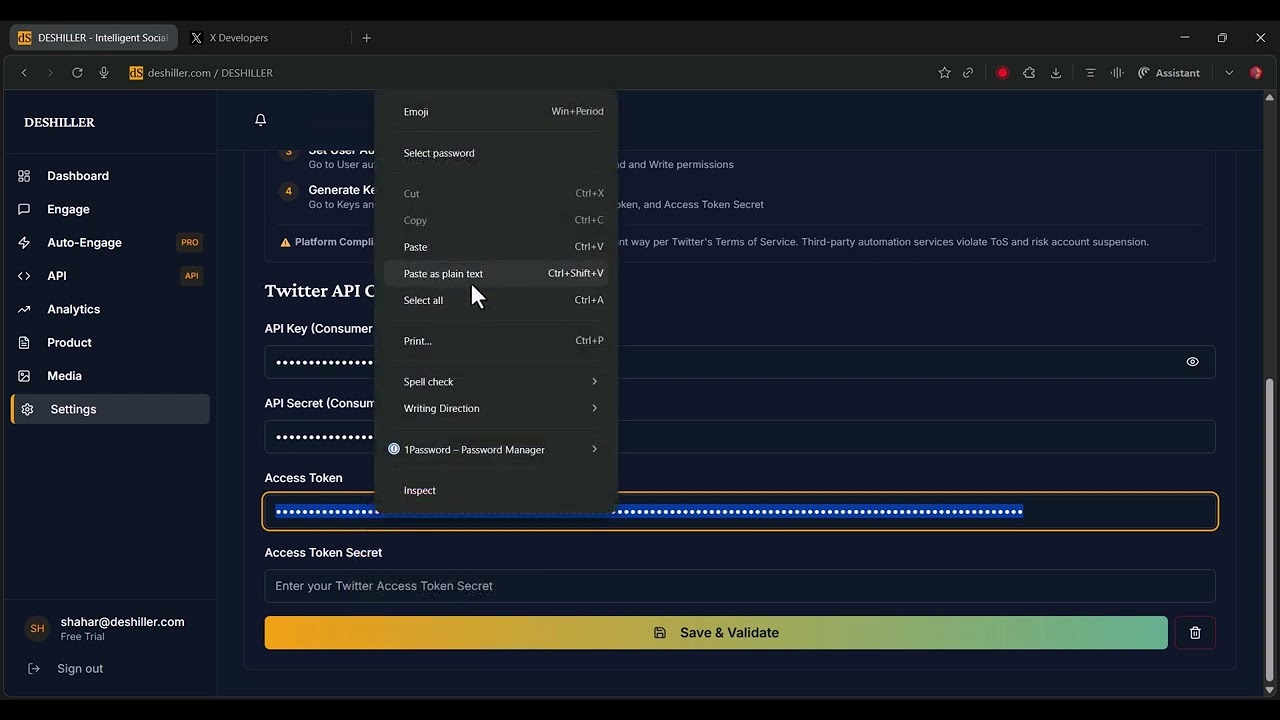Click the PRO badge next to Auto-Engage
This screenshot has height=720, width=1280.
(190, 243)
